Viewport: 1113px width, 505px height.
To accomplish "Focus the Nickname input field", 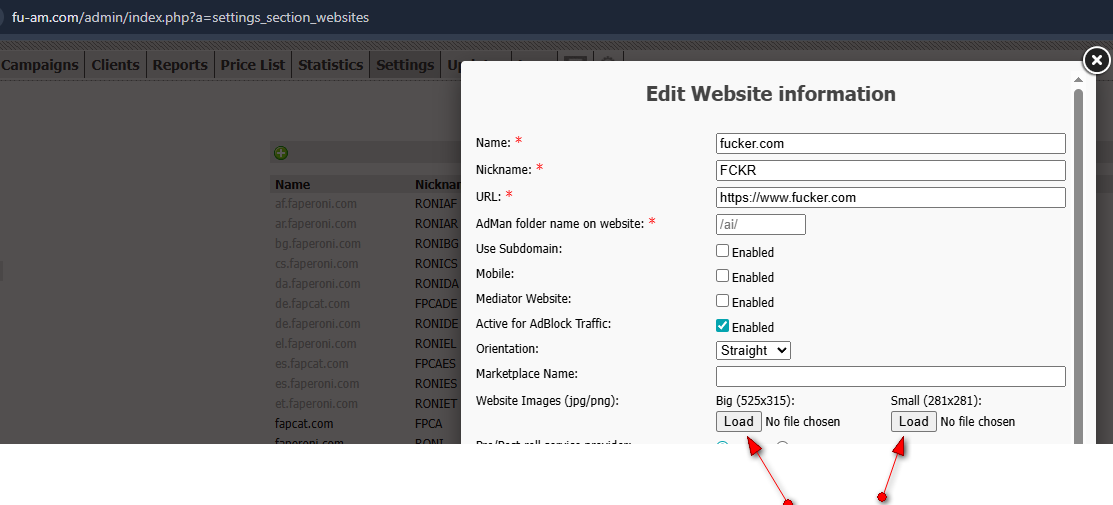I will [890, 170].
